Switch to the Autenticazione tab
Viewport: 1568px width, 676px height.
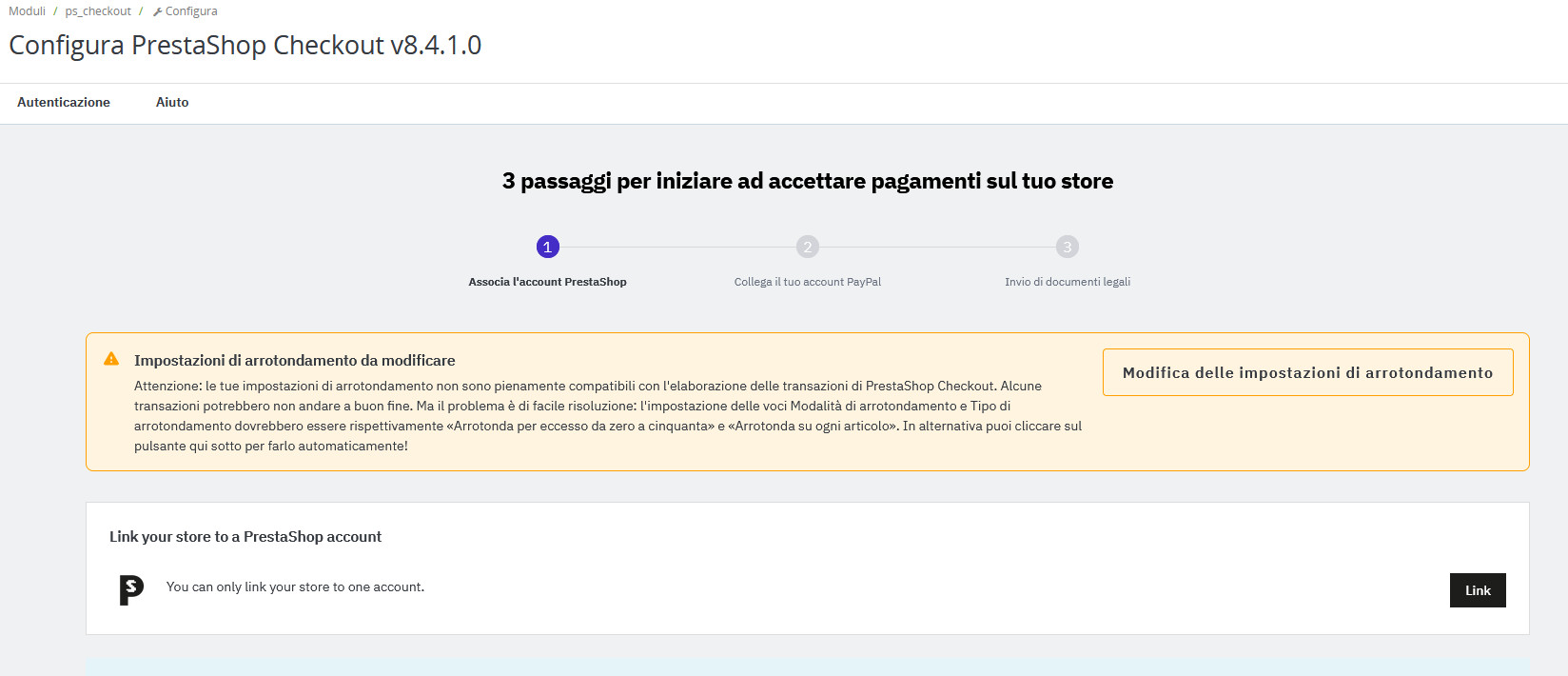tap(64, 102)
